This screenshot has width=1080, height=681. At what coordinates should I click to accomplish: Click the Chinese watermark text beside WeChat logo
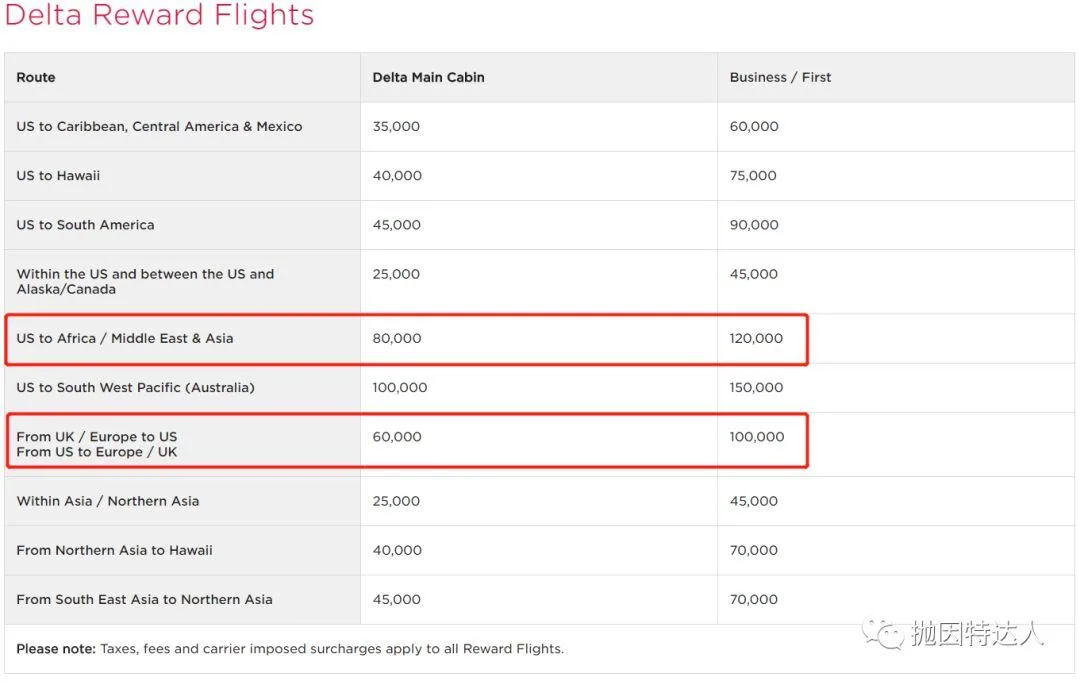[x=977, y=633]
